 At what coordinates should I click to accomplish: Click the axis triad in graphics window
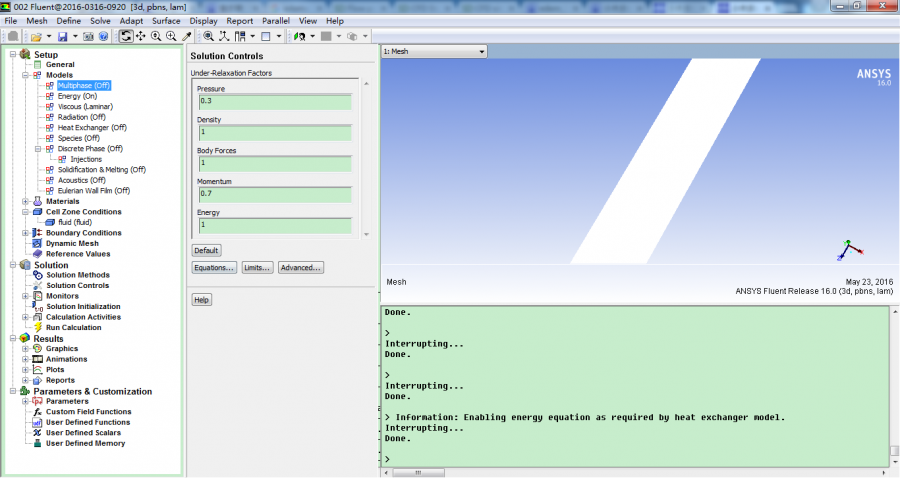click(x=849, y=250)
